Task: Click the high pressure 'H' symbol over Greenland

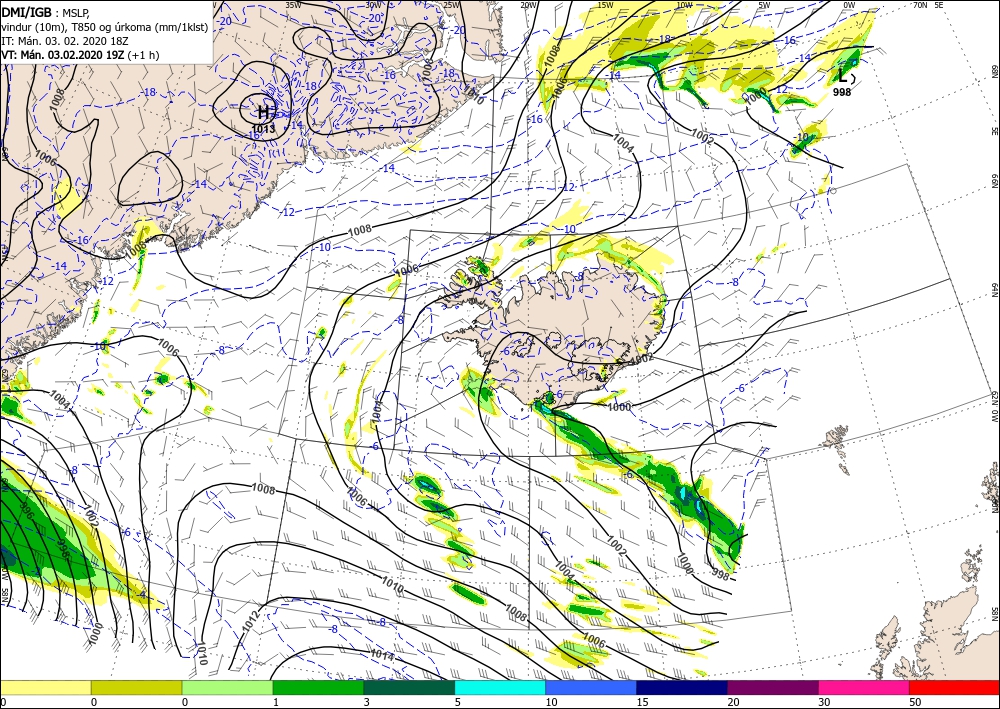Action: pyautogui.click(x=265, y=113)
